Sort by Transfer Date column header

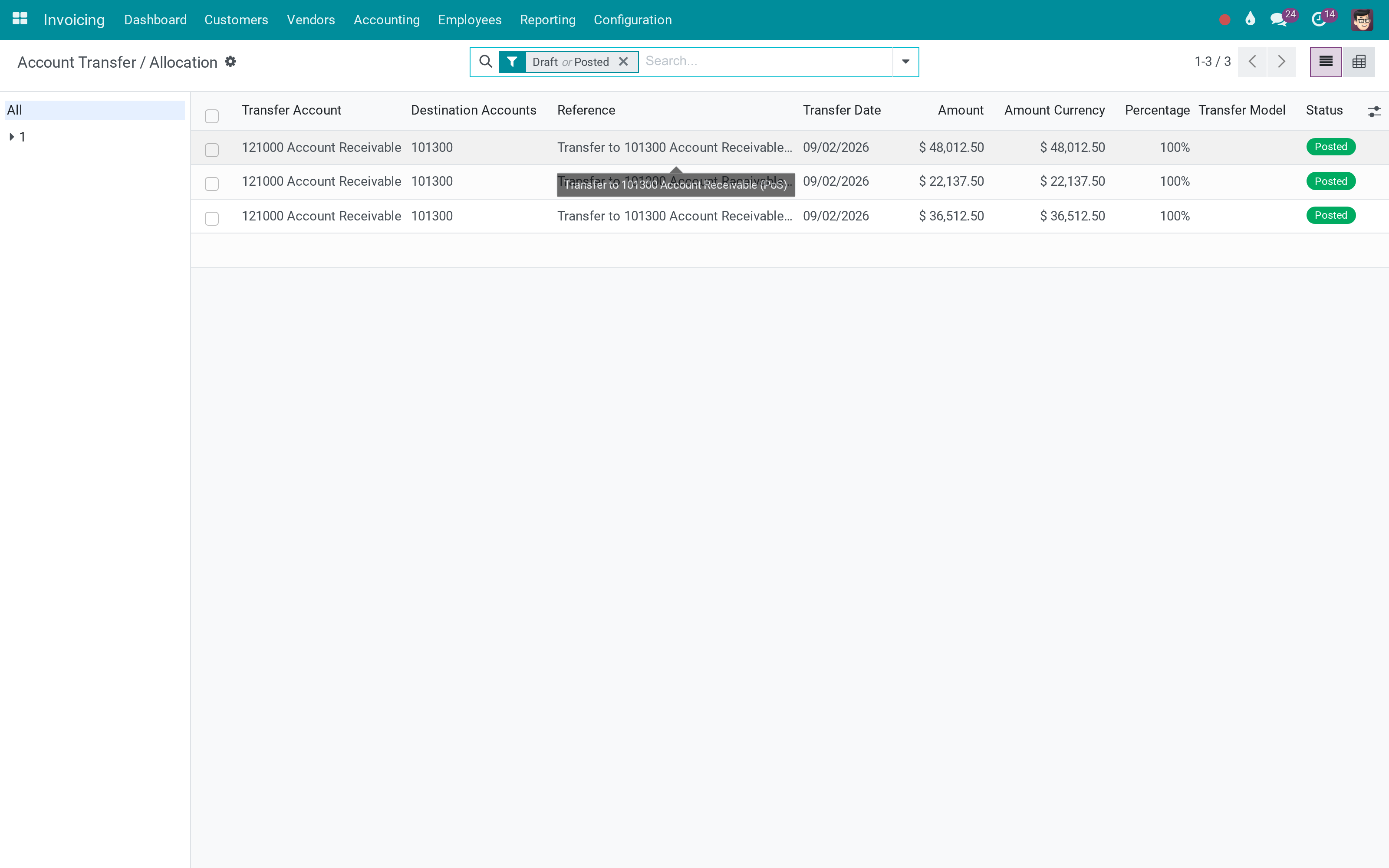point(842,110)
